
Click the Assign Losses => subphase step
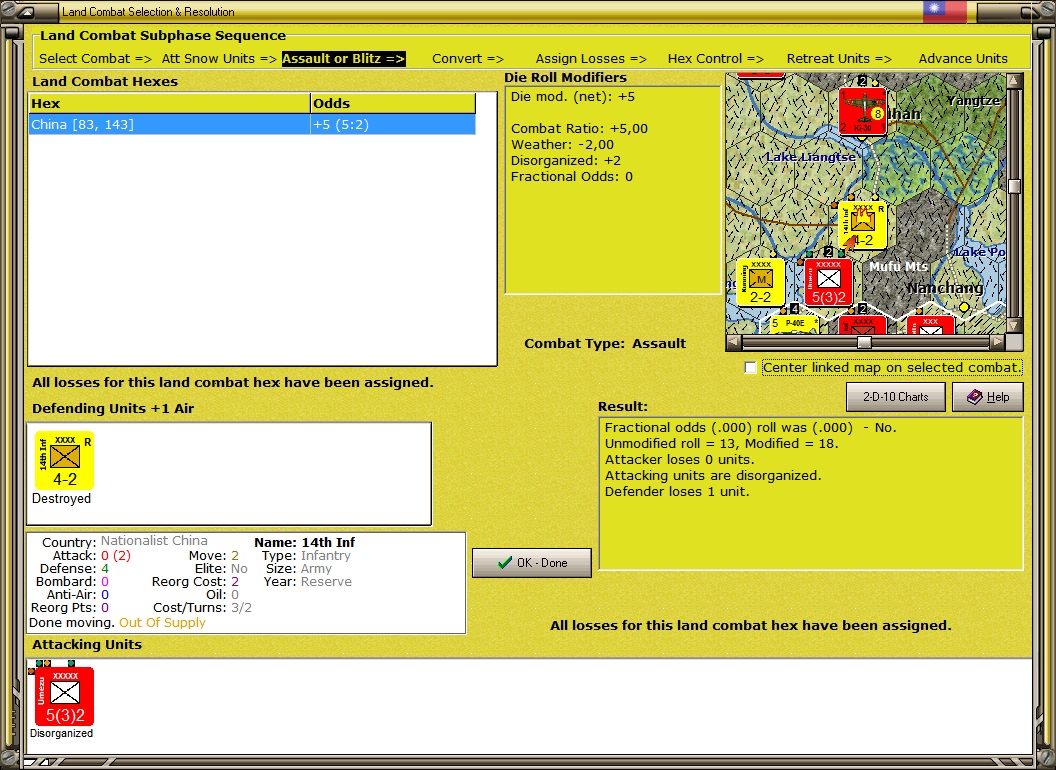[591, 59]
